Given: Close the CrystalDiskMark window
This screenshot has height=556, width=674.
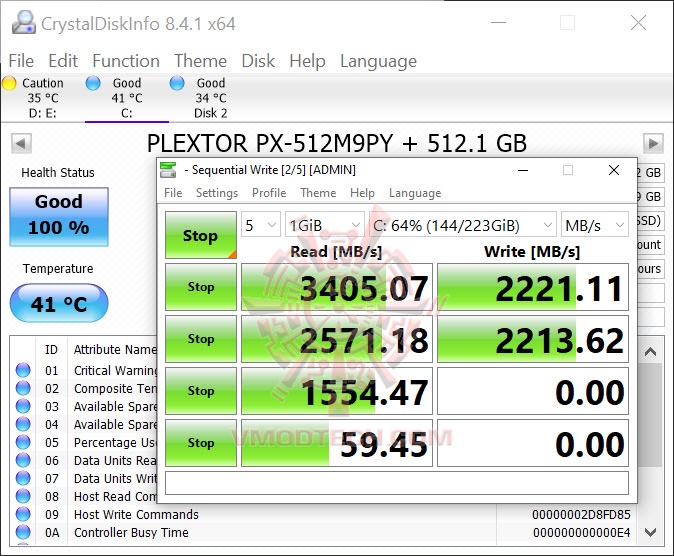Looking at the screenshot, I should click(614, 170).
